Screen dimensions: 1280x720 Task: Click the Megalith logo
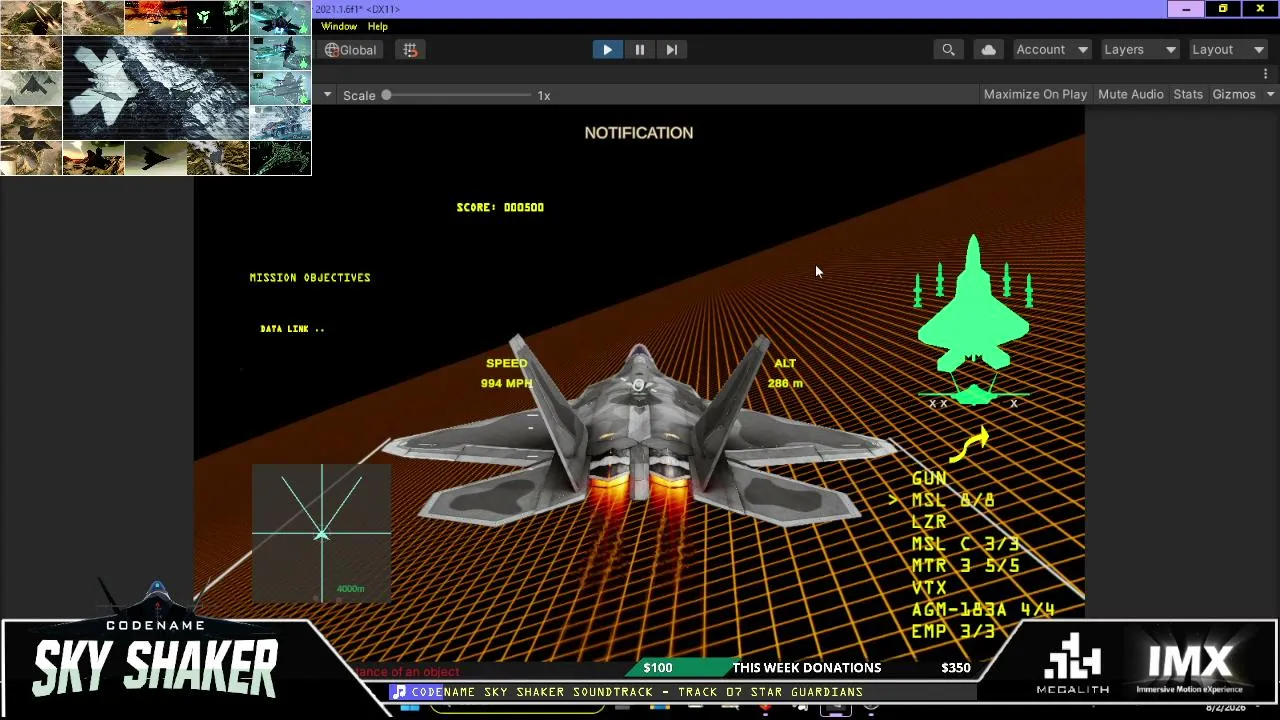(x=1073, y=663)
